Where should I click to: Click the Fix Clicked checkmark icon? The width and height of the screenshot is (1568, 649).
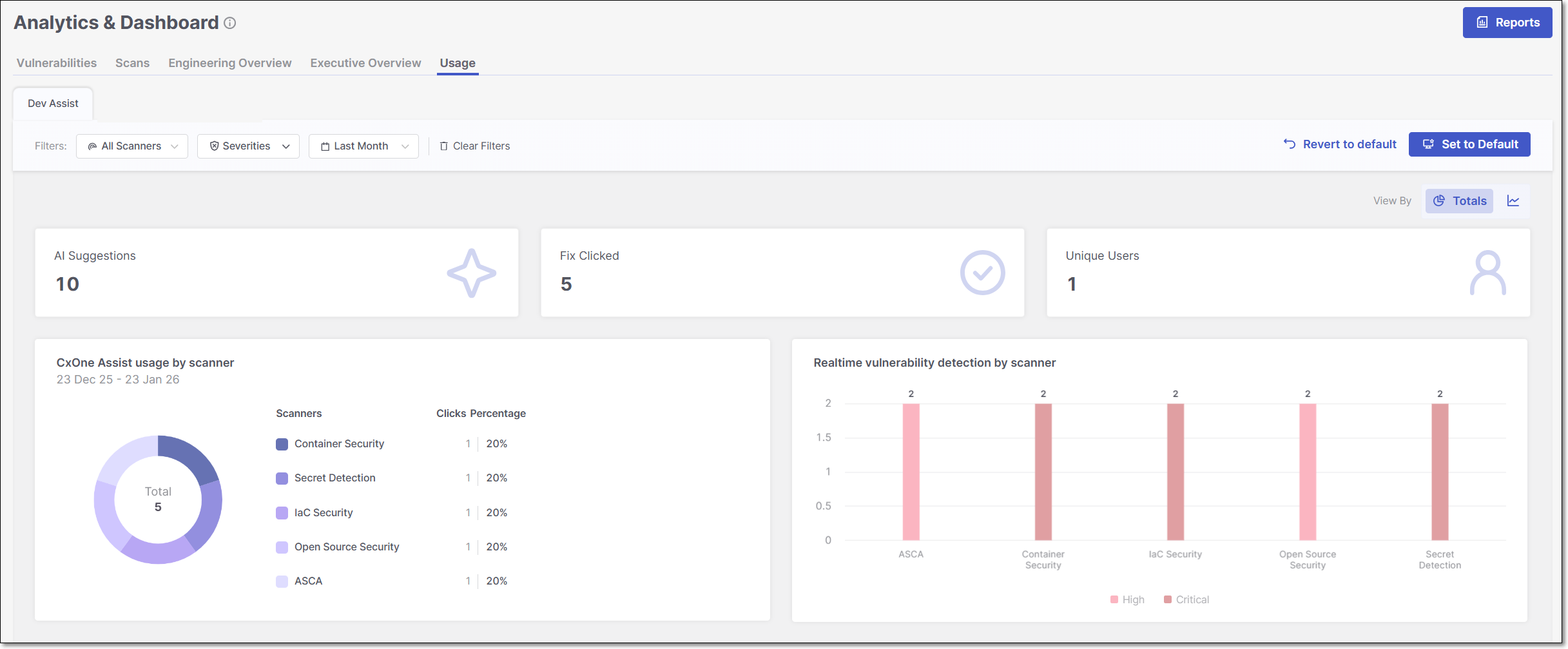[x=982, y=273]
